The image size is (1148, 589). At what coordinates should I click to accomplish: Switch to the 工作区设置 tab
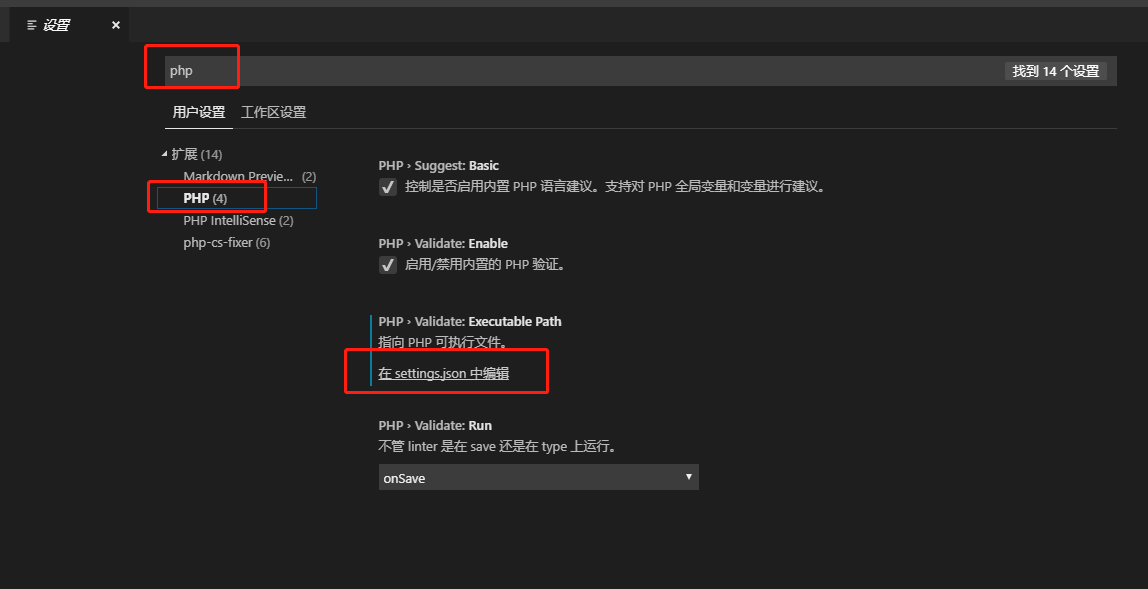(272, 112)
